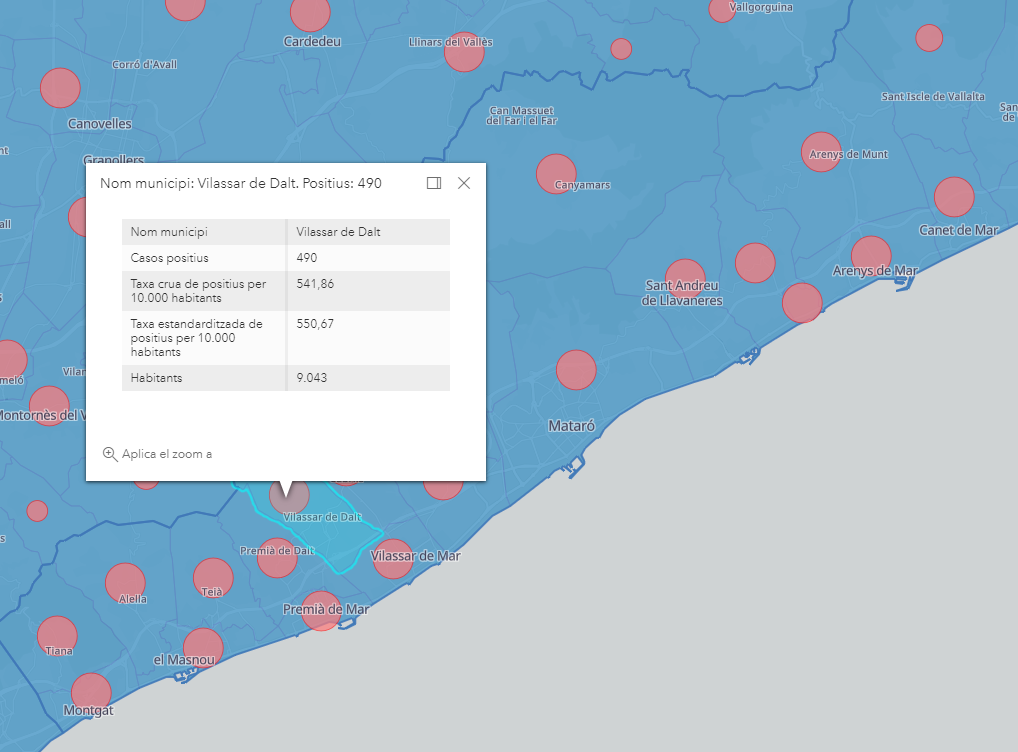Click the 'Vilassar de Dalt' value cell in table
This screenshot has width=1018, height=752.
(368, 232)
